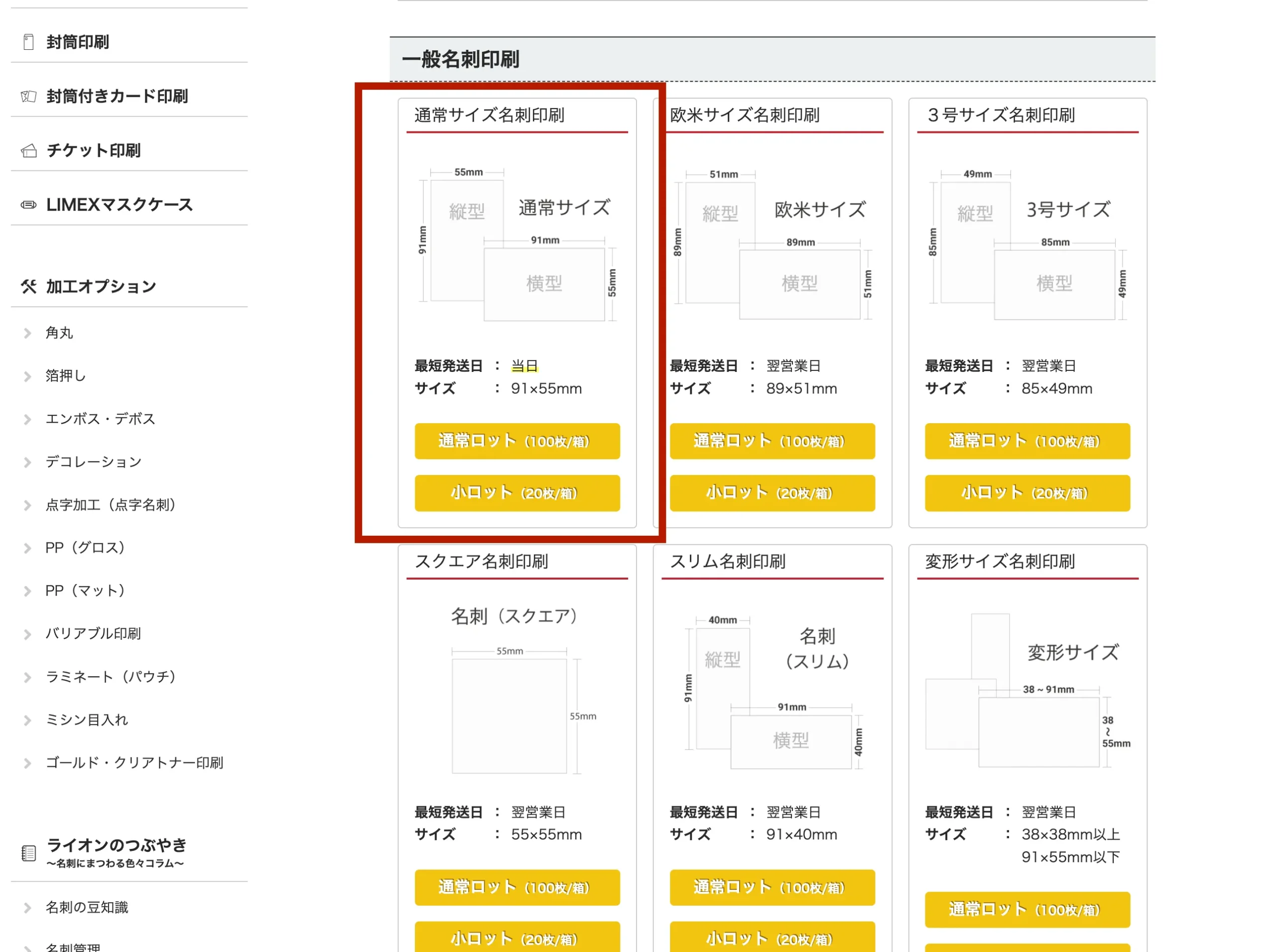This screenshot has height=952, width=1275.
Task: Open the バリアブル印刷 link
Action: click(x=93, y=634)
